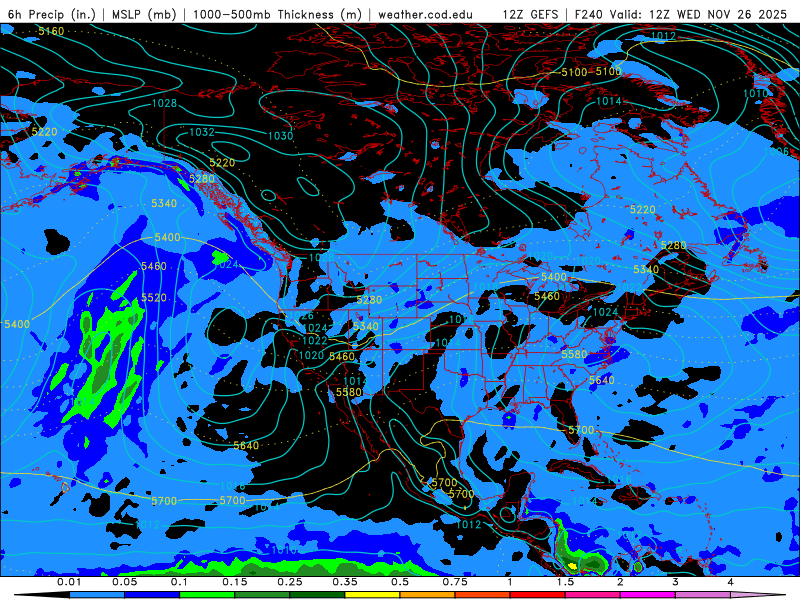Screen dimensions: 800x600
Task: Click the legend scale value 4
Action: point(731,582)
